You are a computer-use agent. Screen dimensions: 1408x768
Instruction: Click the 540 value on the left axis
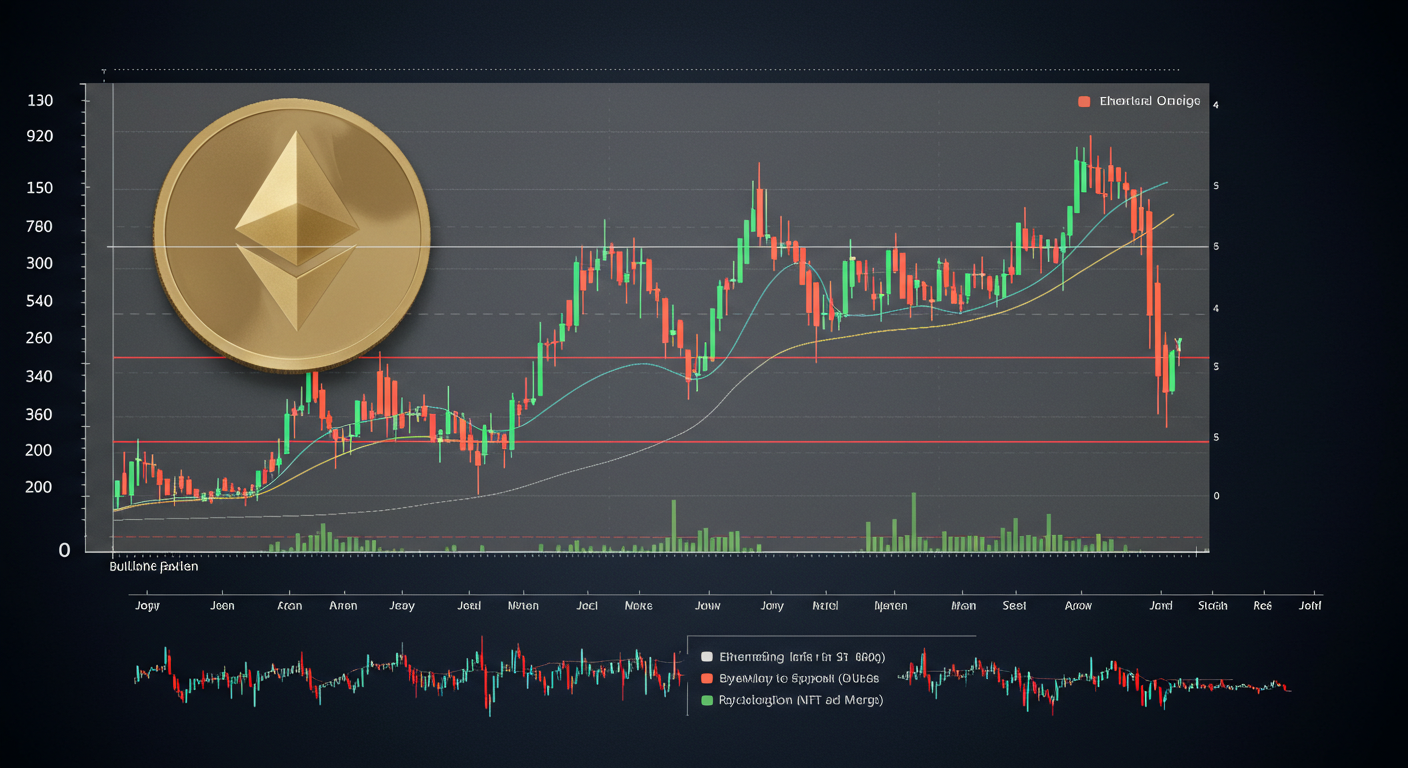pyautogui.click(x=40, y=301)
